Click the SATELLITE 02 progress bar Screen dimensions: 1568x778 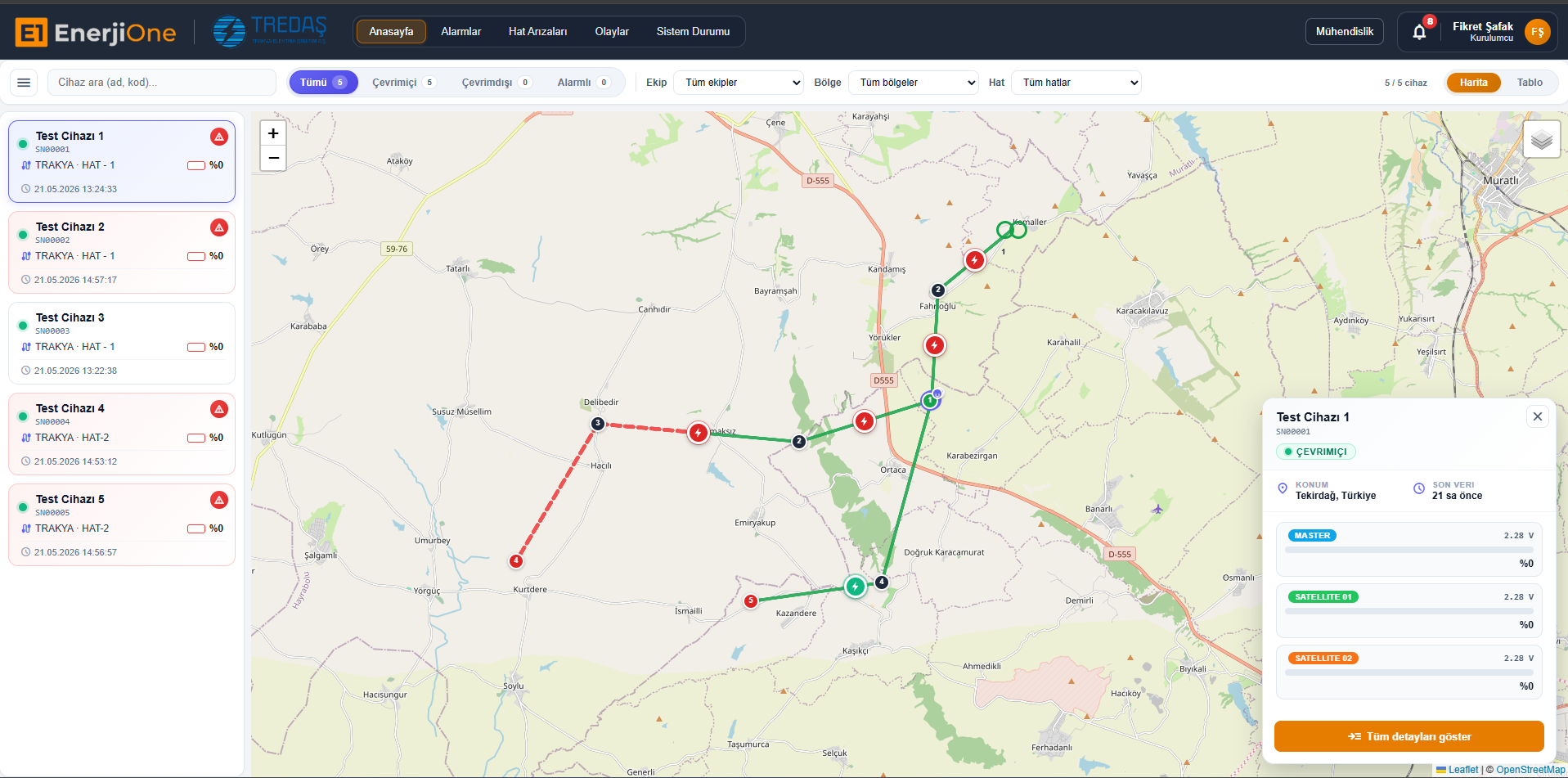[x=1409, y=672]
